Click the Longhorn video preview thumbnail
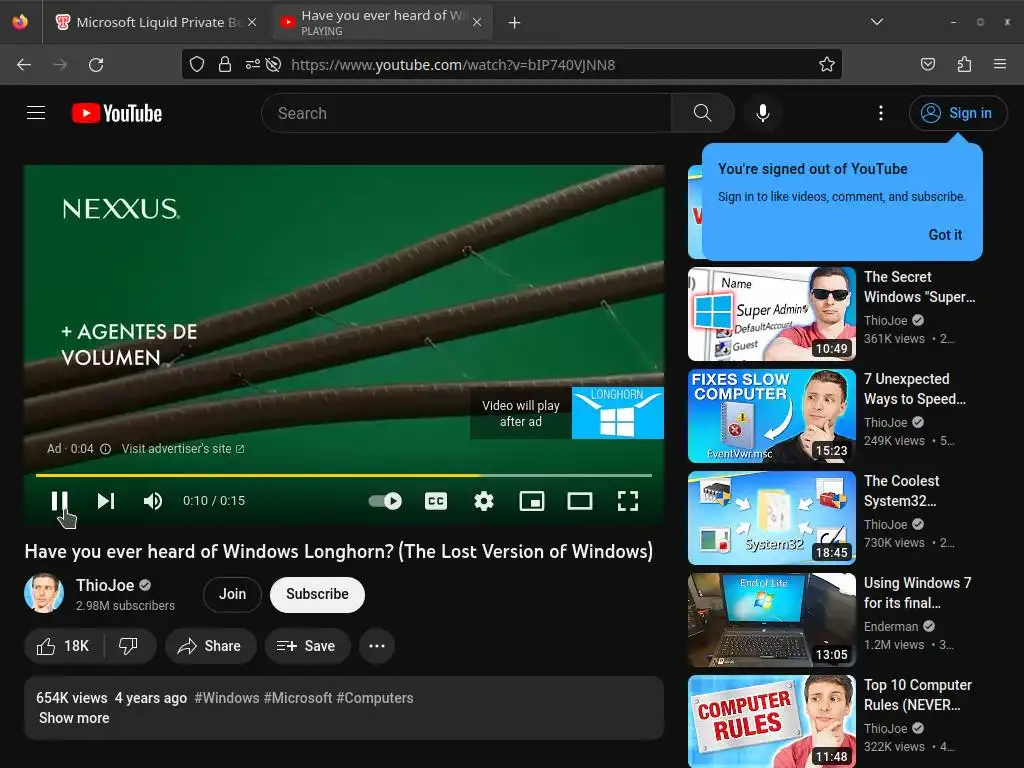Viewport: 1024px width, 768px height. click(x=618, y=413)
